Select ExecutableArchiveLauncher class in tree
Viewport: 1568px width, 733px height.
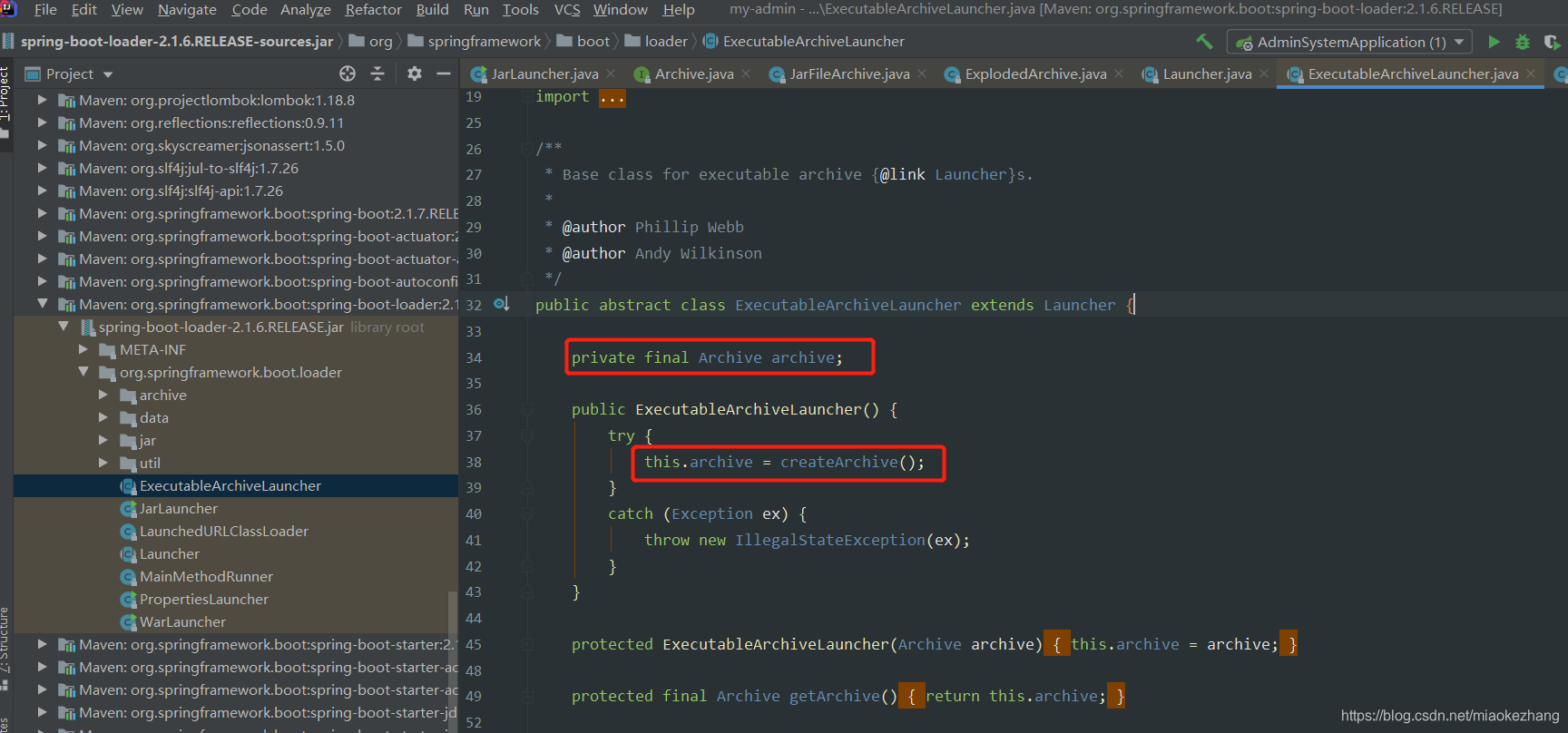tap(230, 486)
